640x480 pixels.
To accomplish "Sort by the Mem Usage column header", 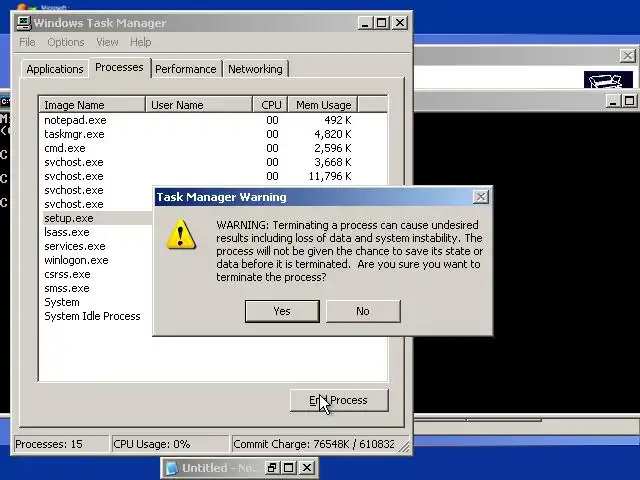I will [323, 105].
